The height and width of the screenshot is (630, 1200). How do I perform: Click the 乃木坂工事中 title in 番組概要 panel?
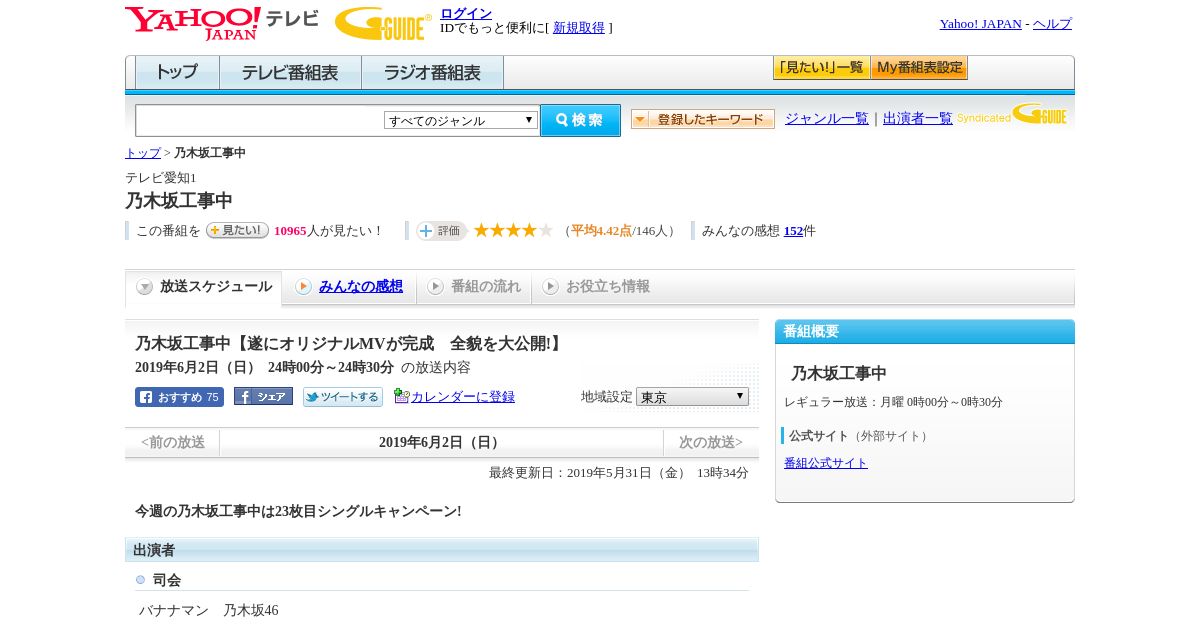tap(839, 373)
